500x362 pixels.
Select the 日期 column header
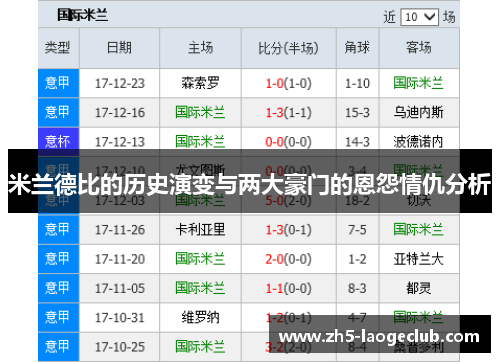coord(119,48)
